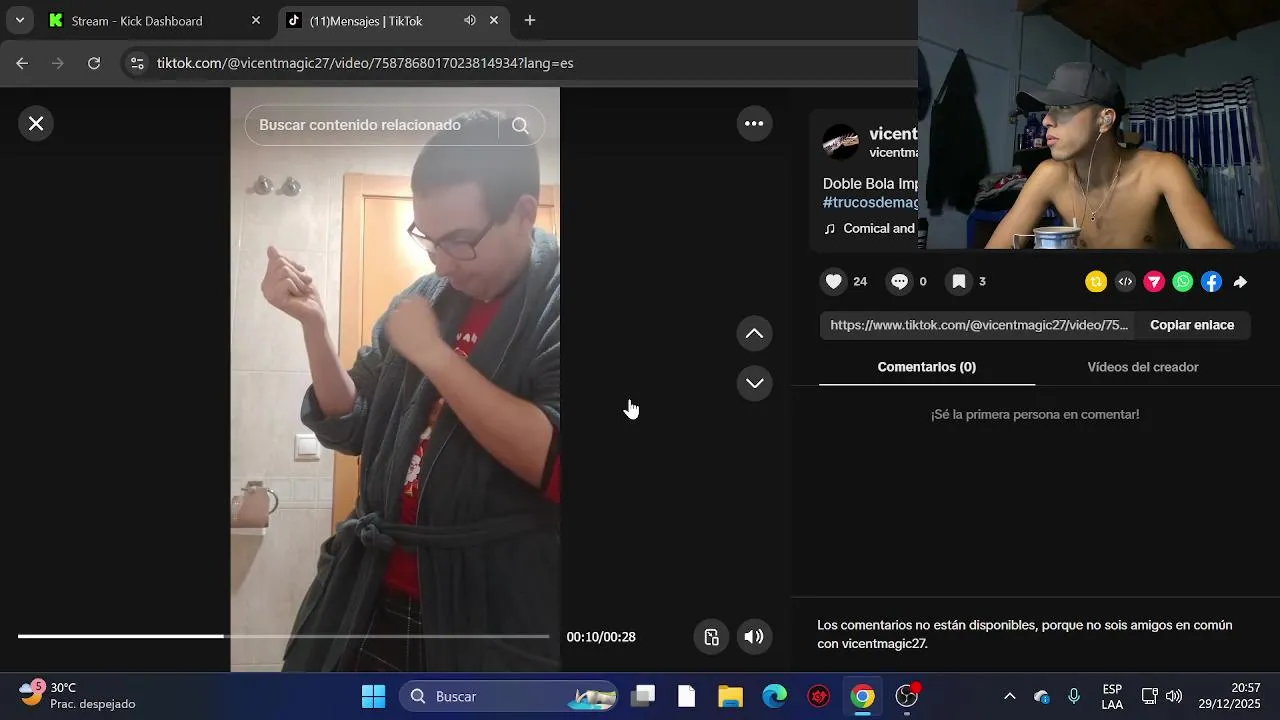Click the yellow repost icon

(1096, 282)
